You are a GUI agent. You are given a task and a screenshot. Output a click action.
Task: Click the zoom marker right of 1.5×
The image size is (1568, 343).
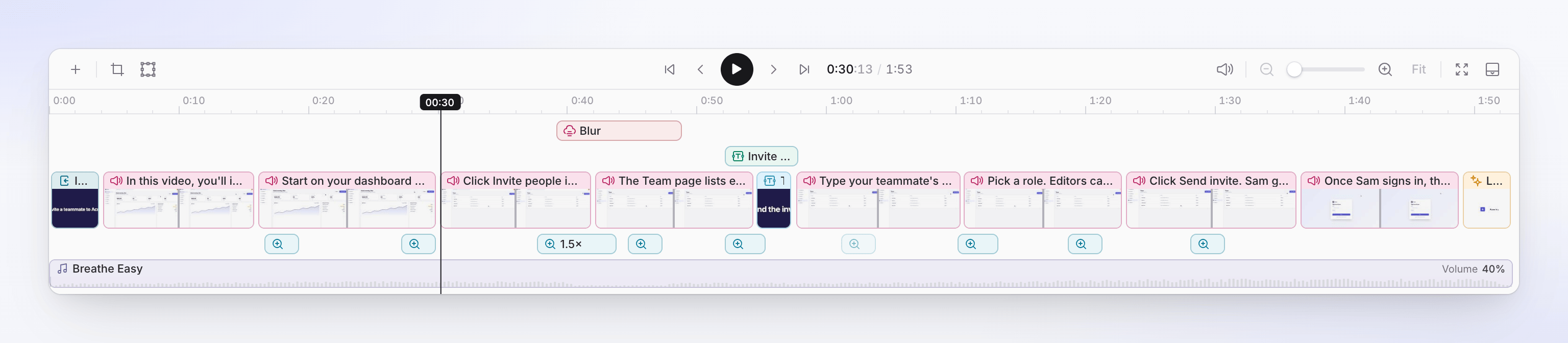(x=645, y=244)
